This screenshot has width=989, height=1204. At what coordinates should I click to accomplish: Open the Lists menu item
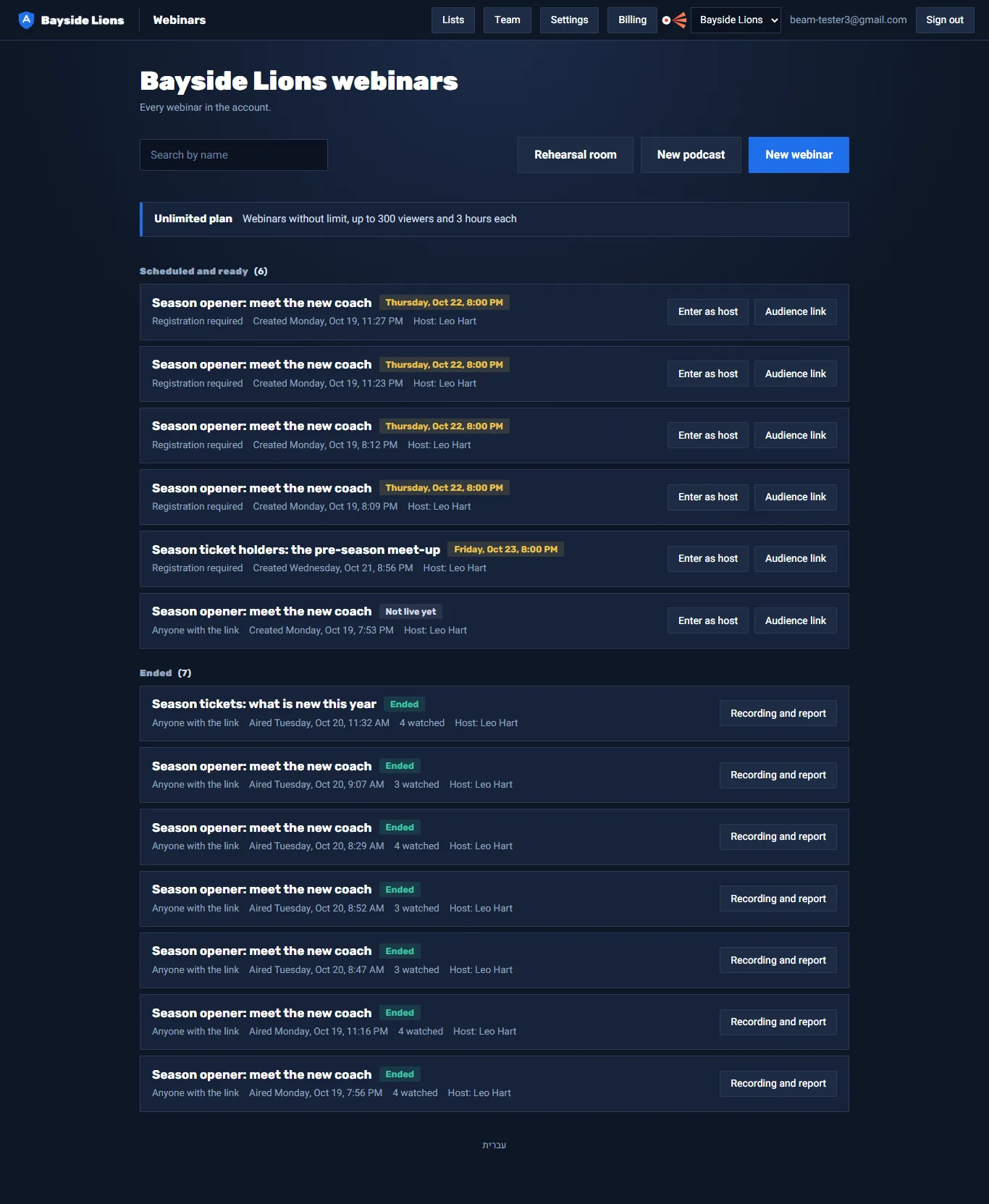pyautogui.click(x=453, y=20)
